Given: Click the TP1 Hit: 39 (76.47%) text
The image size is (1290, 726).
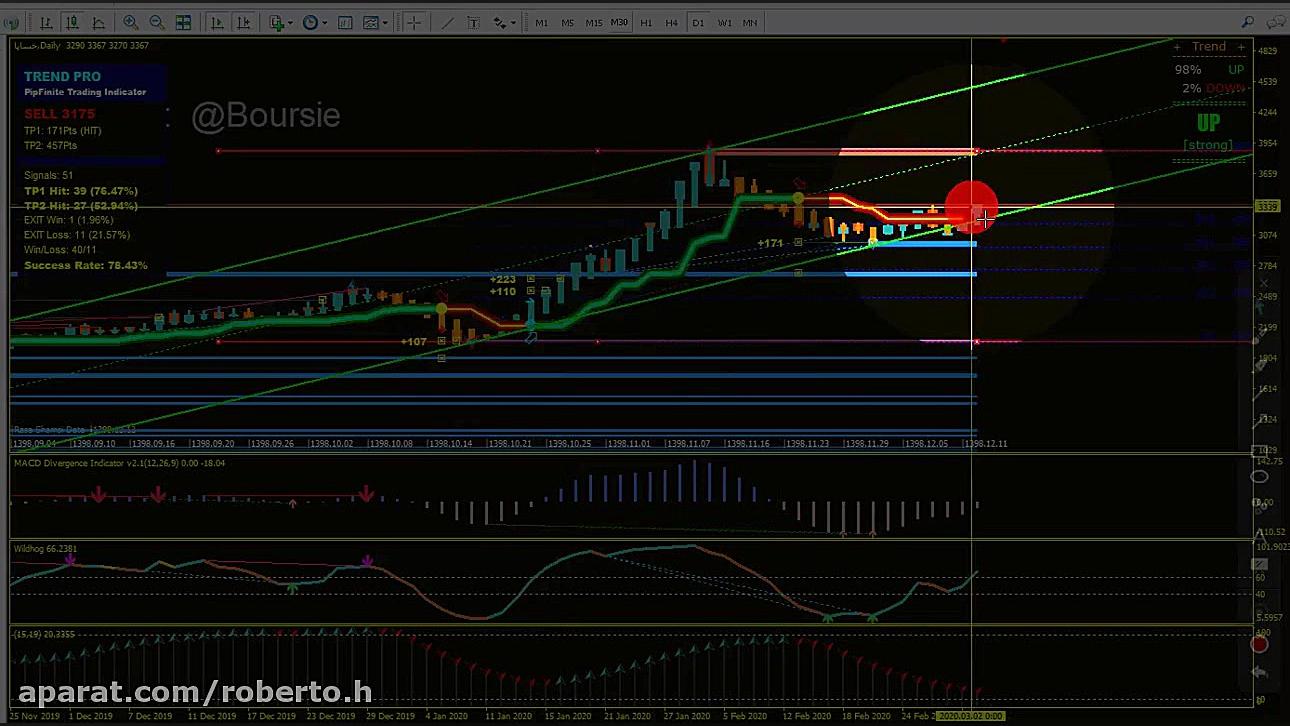Looking at the screenshot, I should pyautogui.click(x=81, y=191).
